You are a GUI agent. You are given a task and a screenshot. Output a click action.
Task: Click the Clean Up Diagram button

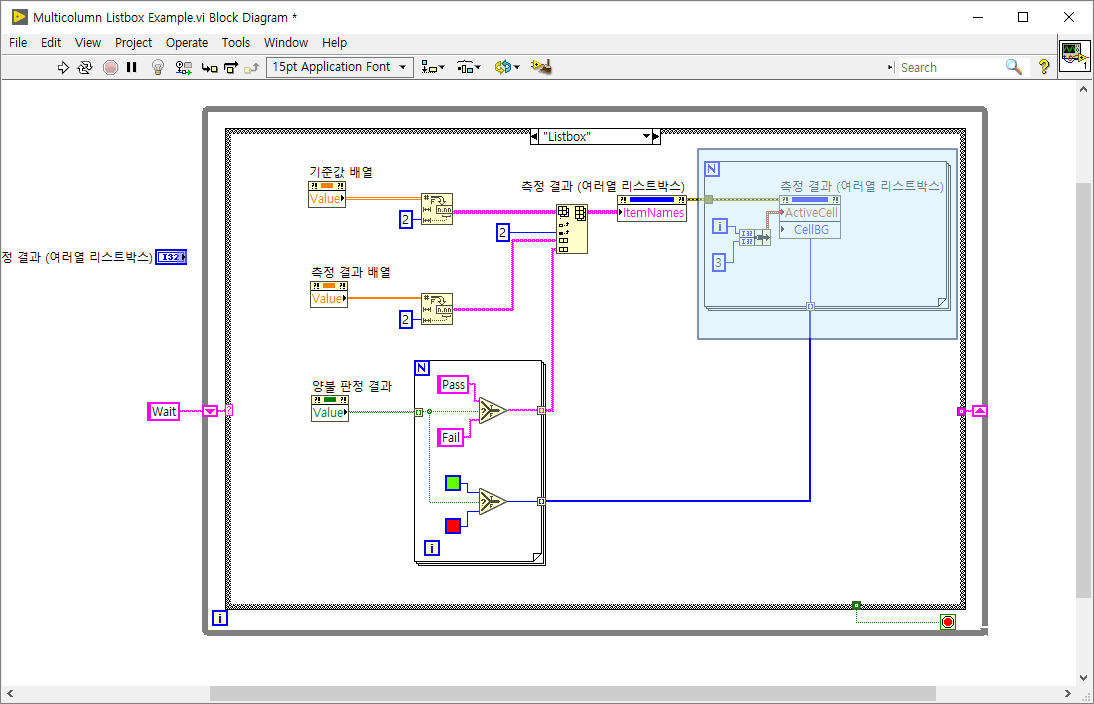(x=541, y=67)
